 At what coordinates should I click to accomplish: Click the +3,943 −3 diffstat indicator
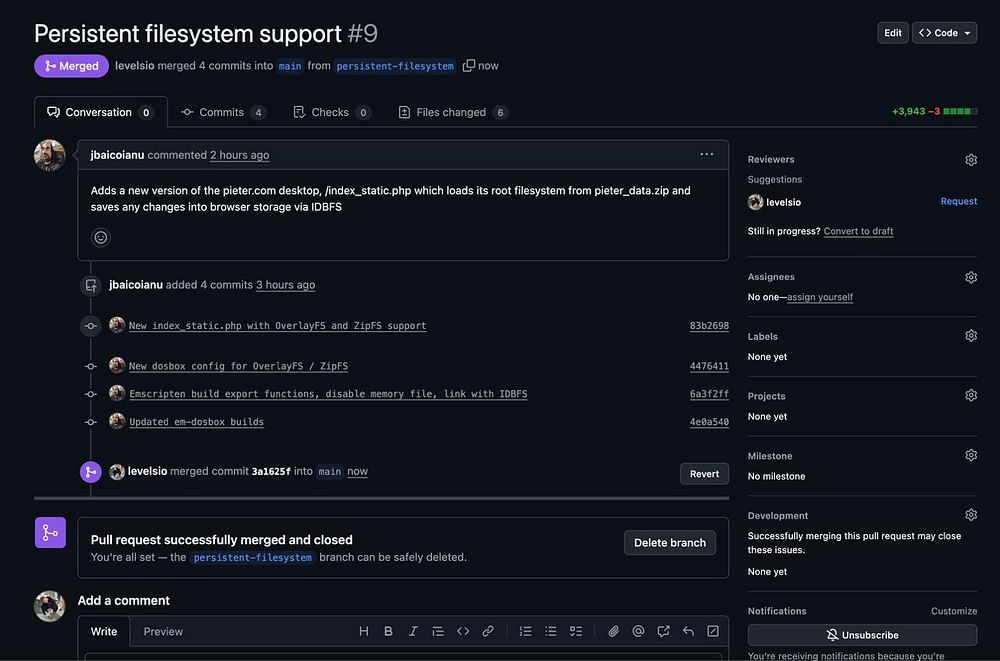tap(934, 111)
